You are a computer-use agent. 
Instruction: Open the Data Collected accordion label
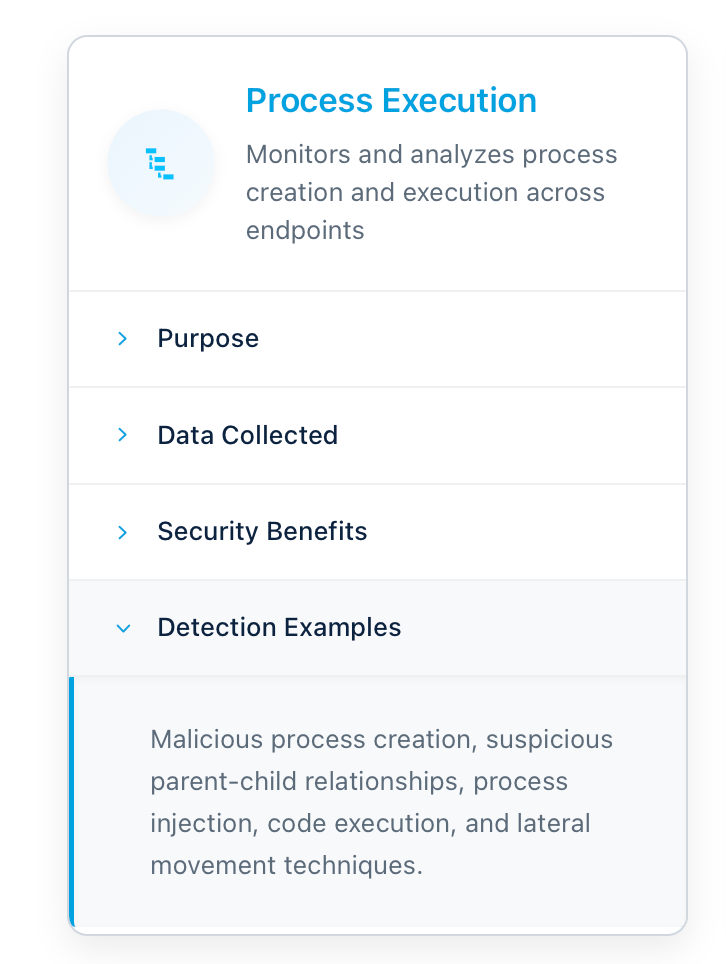[247, 435]
